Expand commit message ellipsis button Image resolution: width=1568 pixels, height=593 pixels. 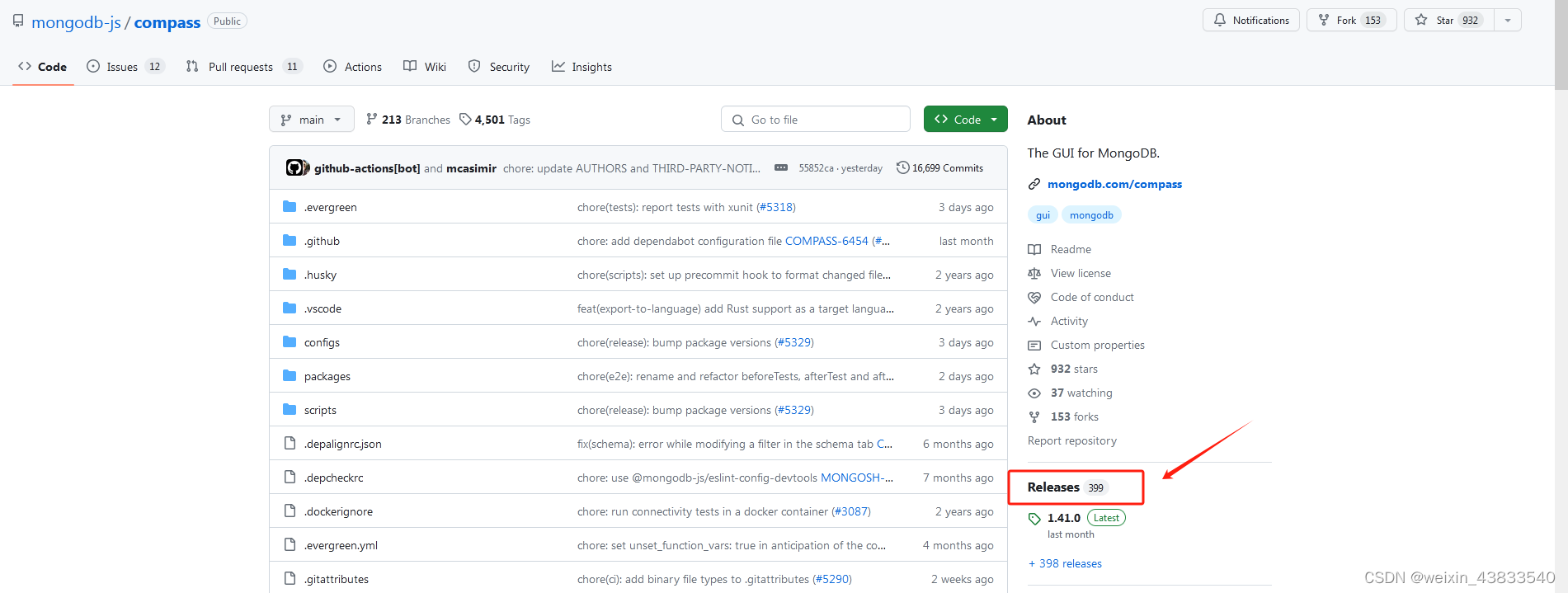pyautogui.click(x=781, y=168)
